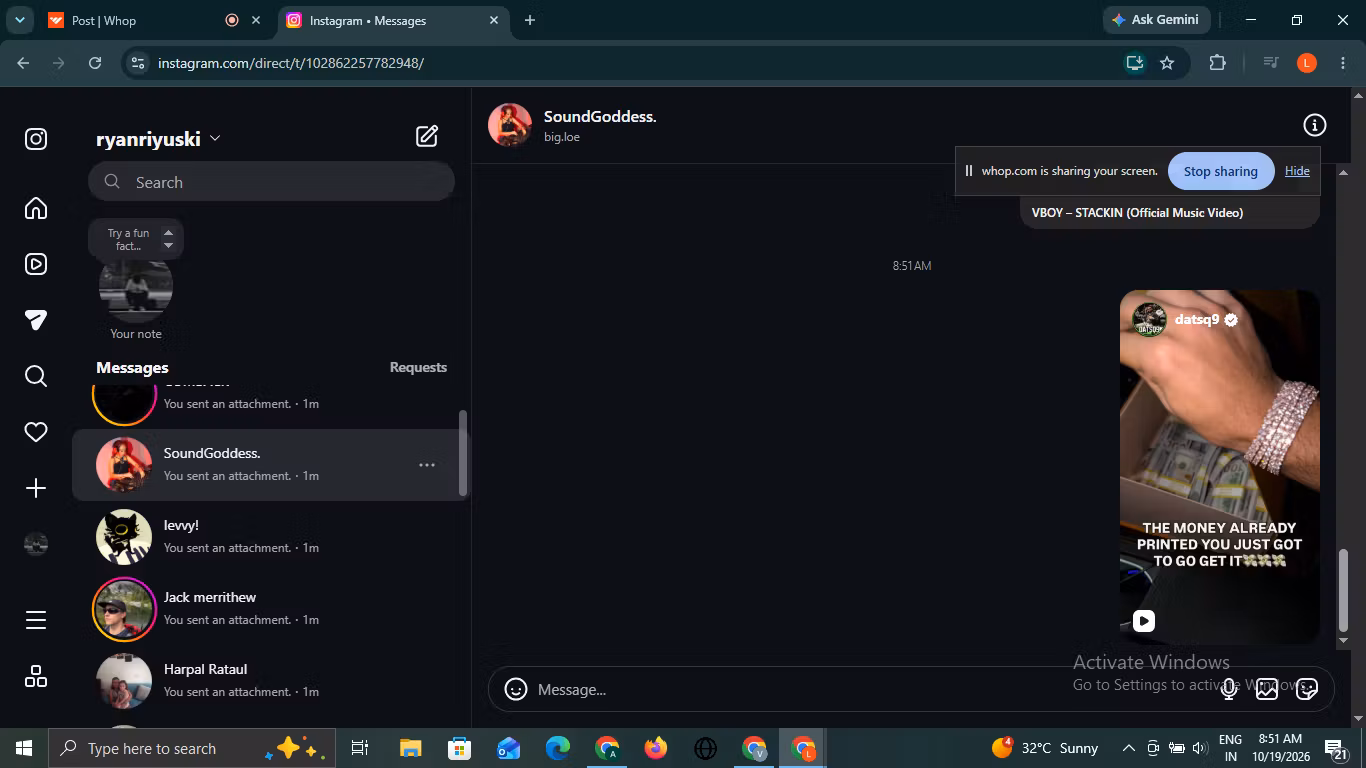Open Chrome extensions puzzle icon

(1217, 63)
